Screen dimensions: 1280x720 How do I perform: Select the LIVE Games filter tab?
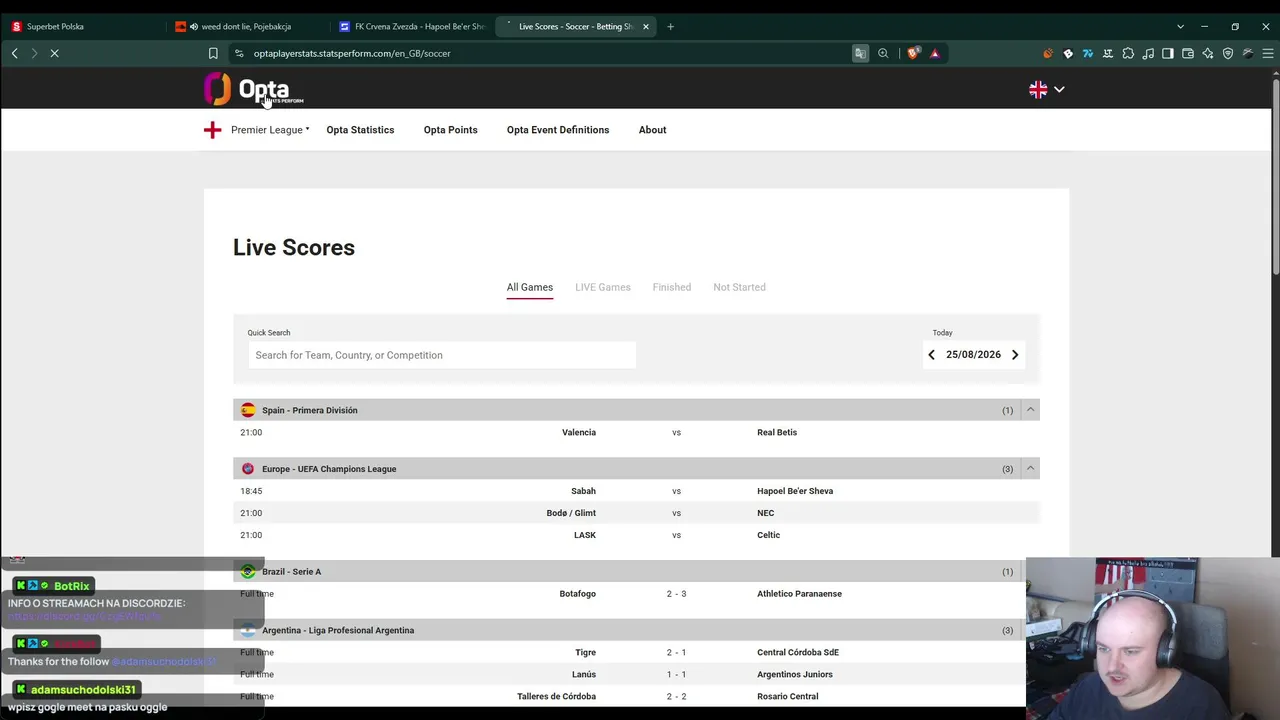pos(603,287)
